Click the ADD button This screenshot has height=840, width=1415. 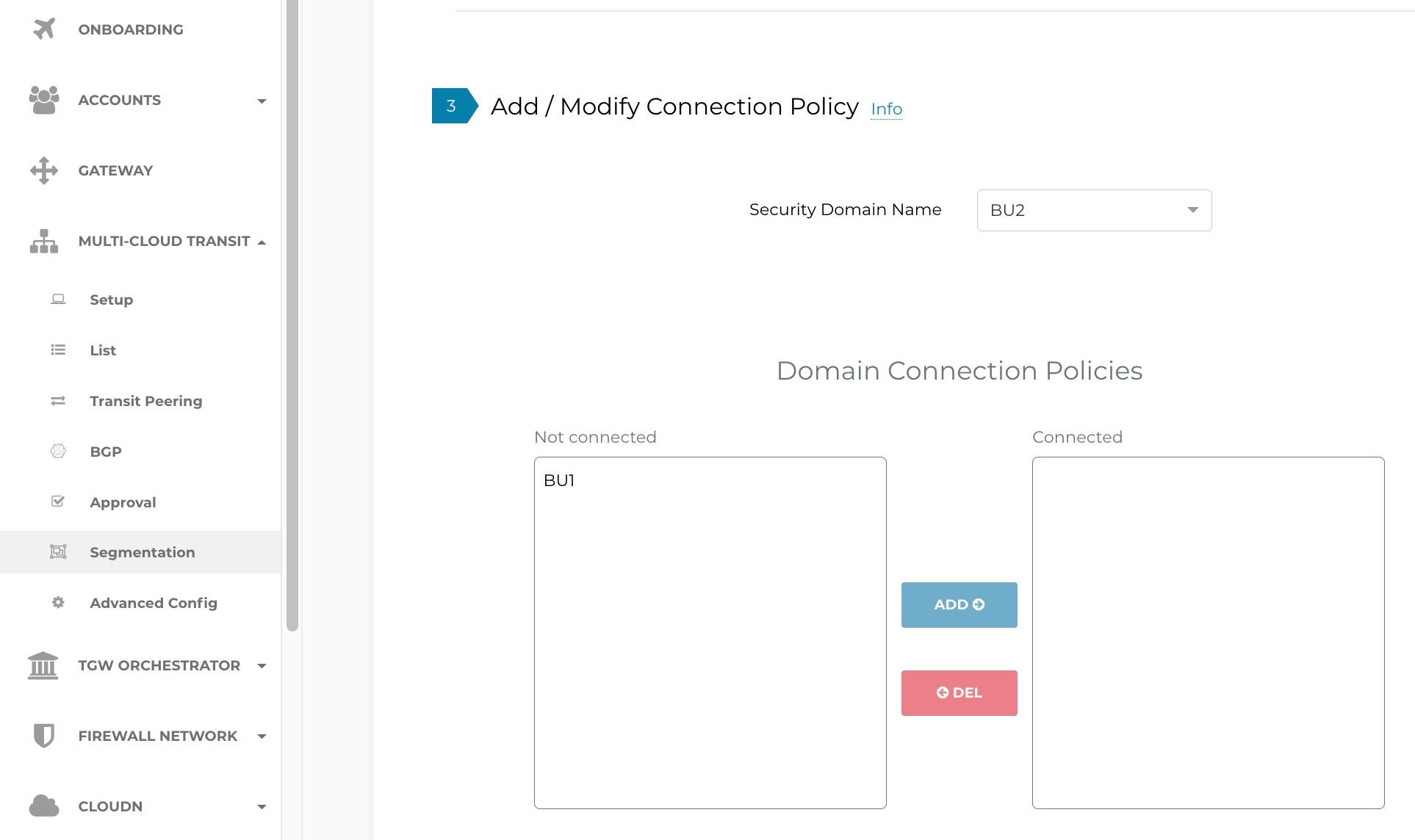coord(959,604)
